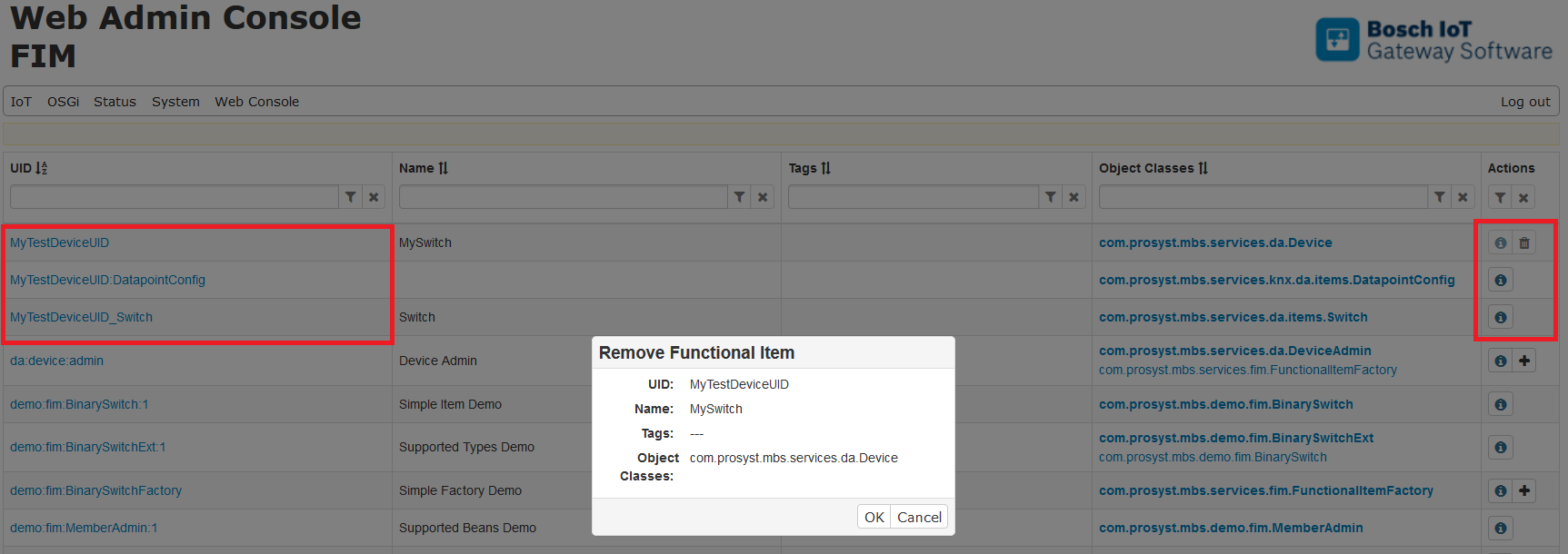
Task: Apply the Object Classes filter
Action: [1439, 197]
